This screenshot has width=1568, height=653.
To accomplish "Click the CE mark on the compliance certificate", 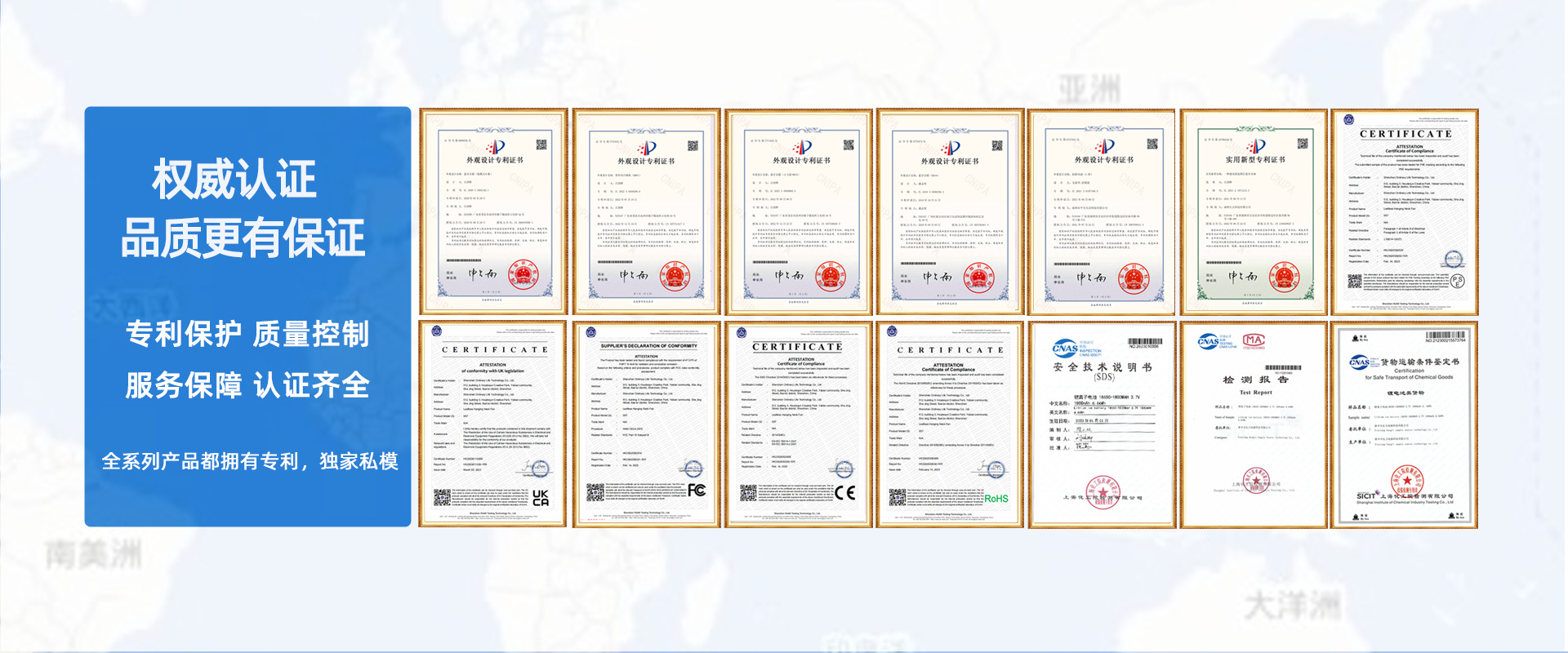I will coord(844,492).
